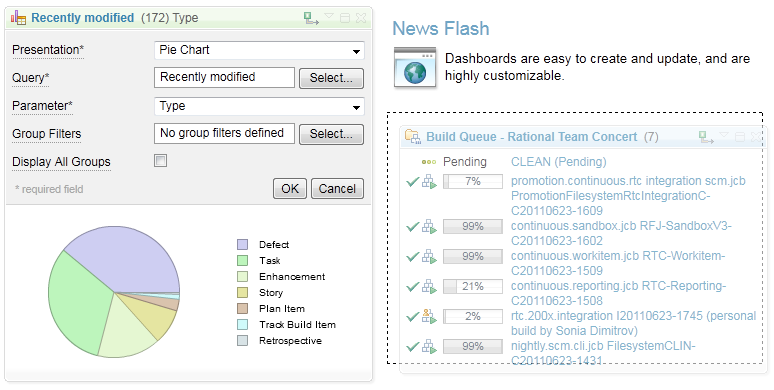Click checkmark beside continuous.reporting.jcb build

tap(413, 286)
